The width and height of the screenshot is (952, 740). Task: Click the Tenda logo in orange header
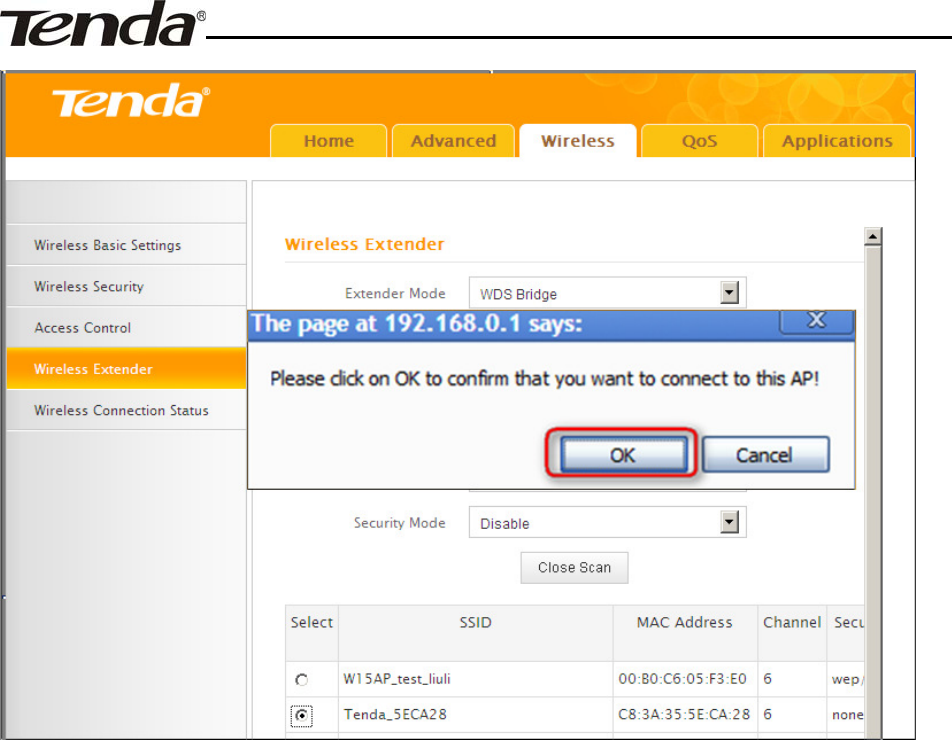point(131,101)
